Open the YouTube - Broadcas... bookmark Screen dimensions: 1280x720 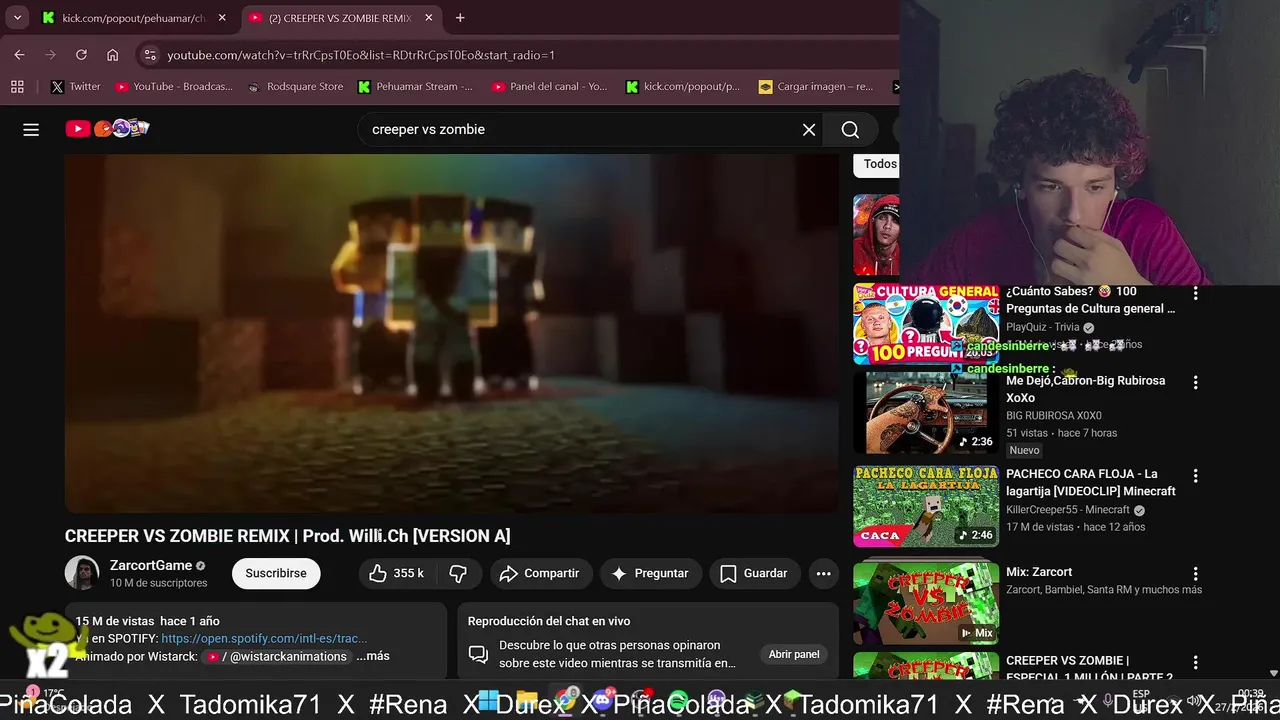coord(174,87)
